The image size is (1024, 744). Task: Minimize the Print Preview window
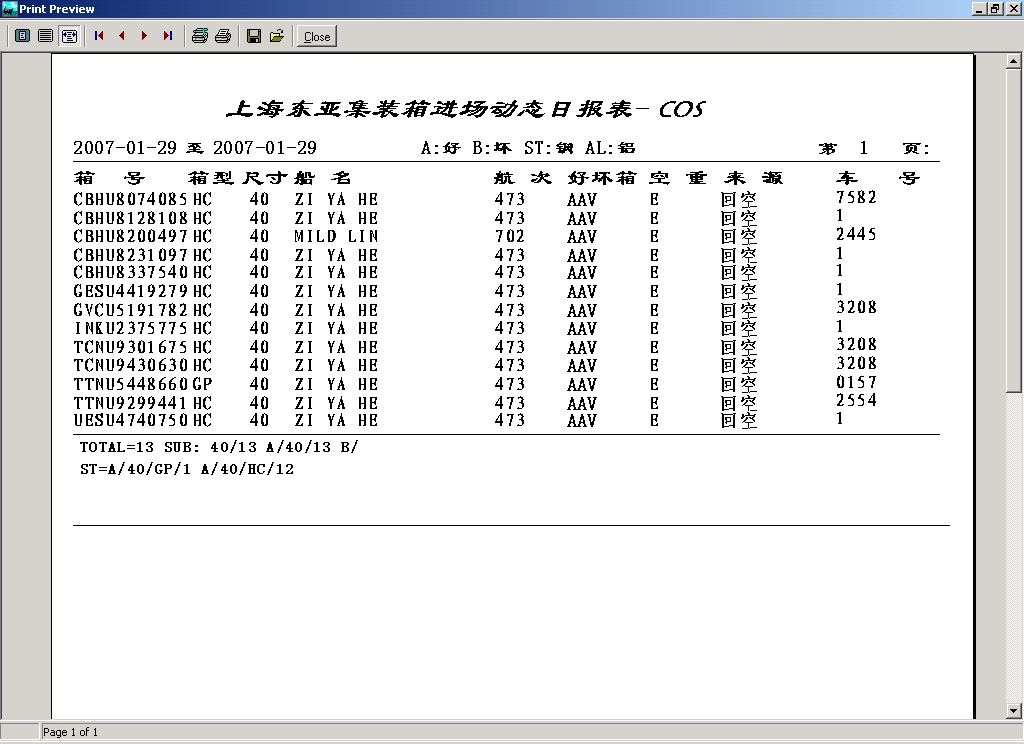[978, 8]
